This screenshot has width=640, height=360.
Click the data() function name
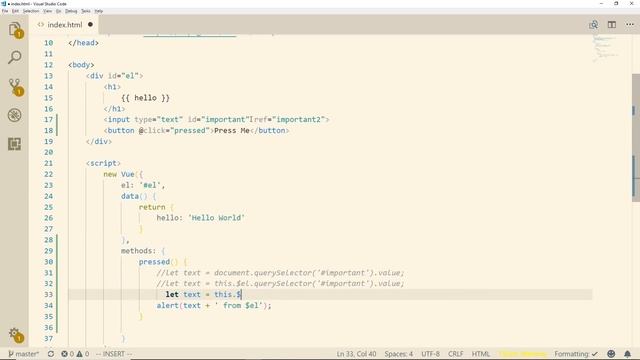[x=130, y=196]
